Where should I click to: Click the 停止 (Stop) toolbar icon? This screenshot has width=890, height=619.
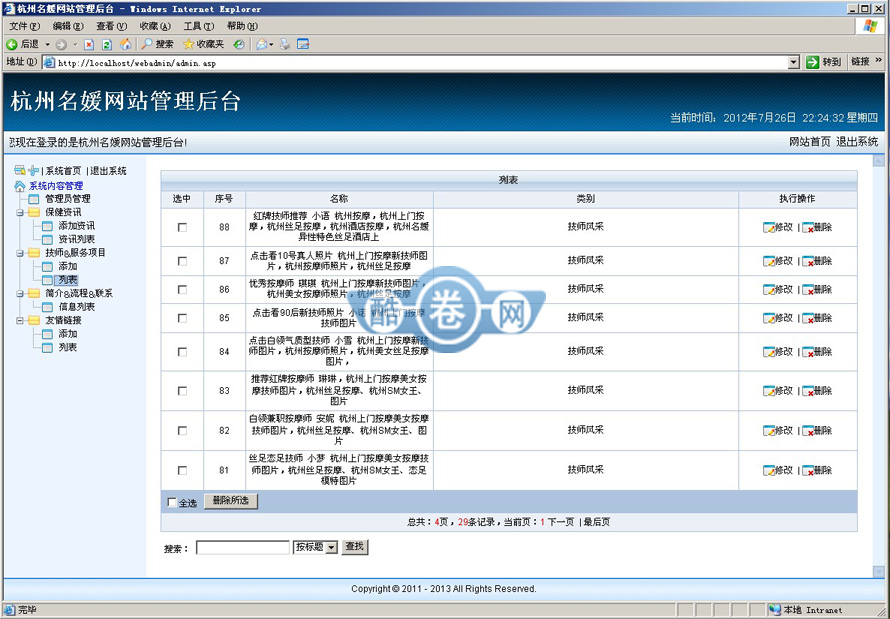coord(88,44)
